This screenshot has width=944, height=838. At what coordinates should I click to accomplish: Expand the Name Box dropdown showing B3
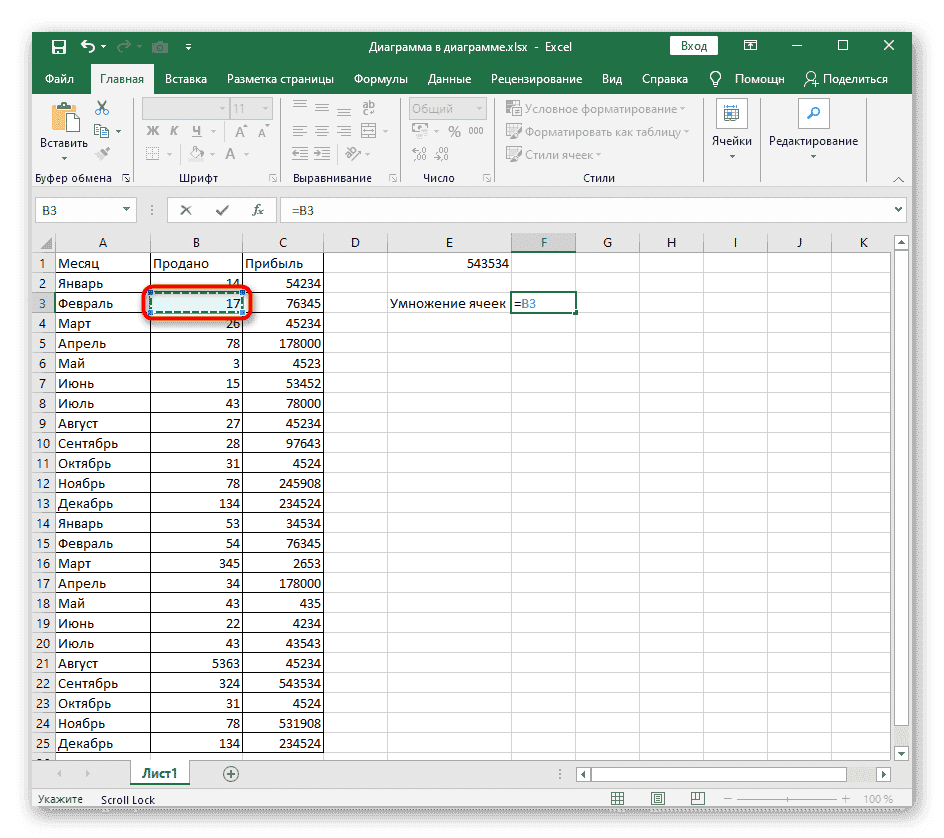click(x=126, y=210)
